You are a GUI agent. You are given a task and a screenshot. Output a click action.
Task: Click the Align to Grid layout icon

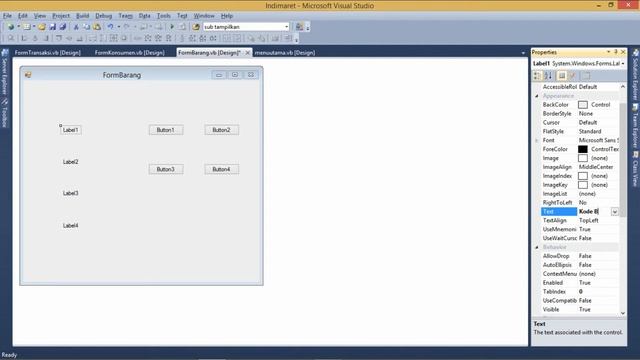point(11,38)
